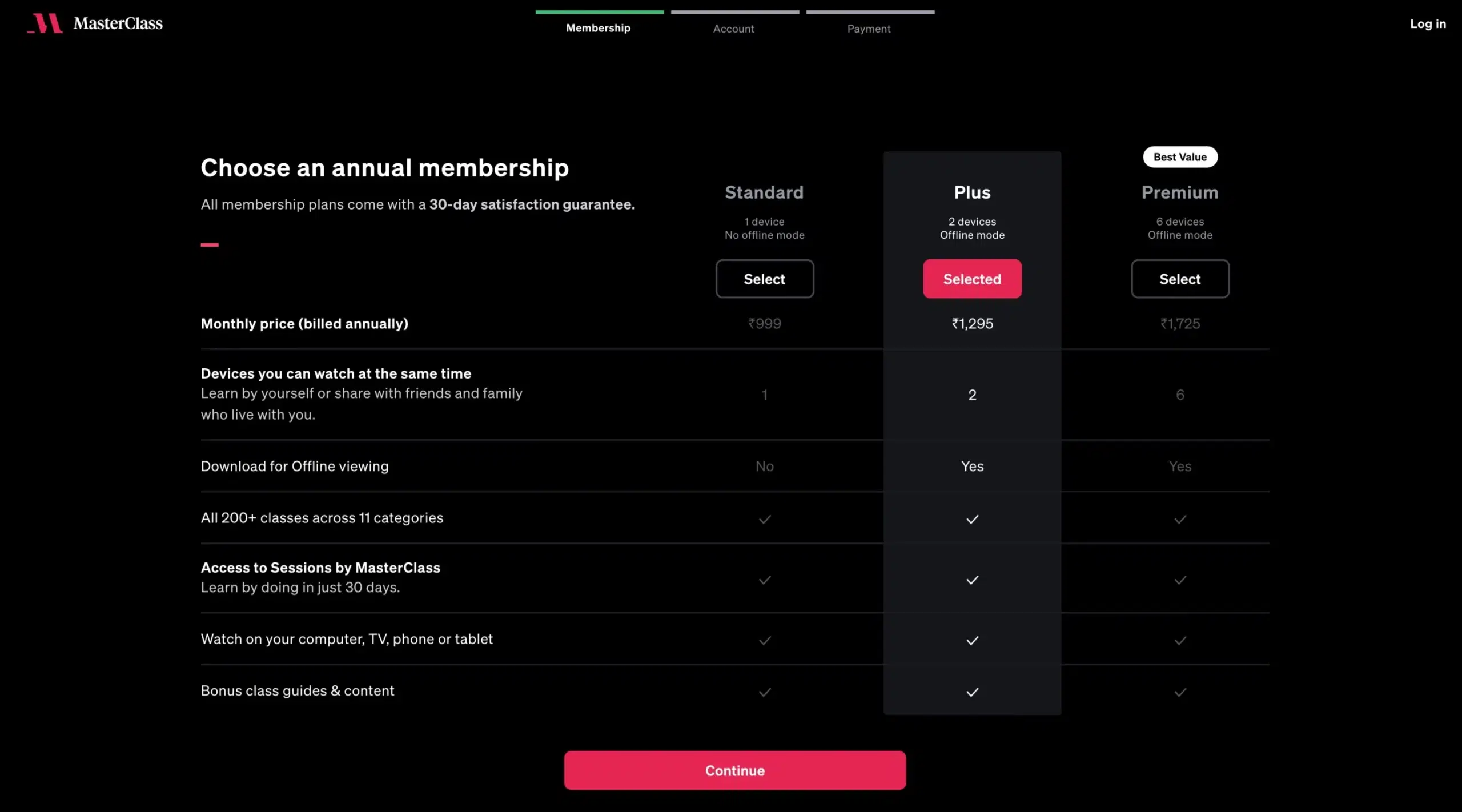Click the Standard Sessions by MasterClass checkmark

(764, 580)
